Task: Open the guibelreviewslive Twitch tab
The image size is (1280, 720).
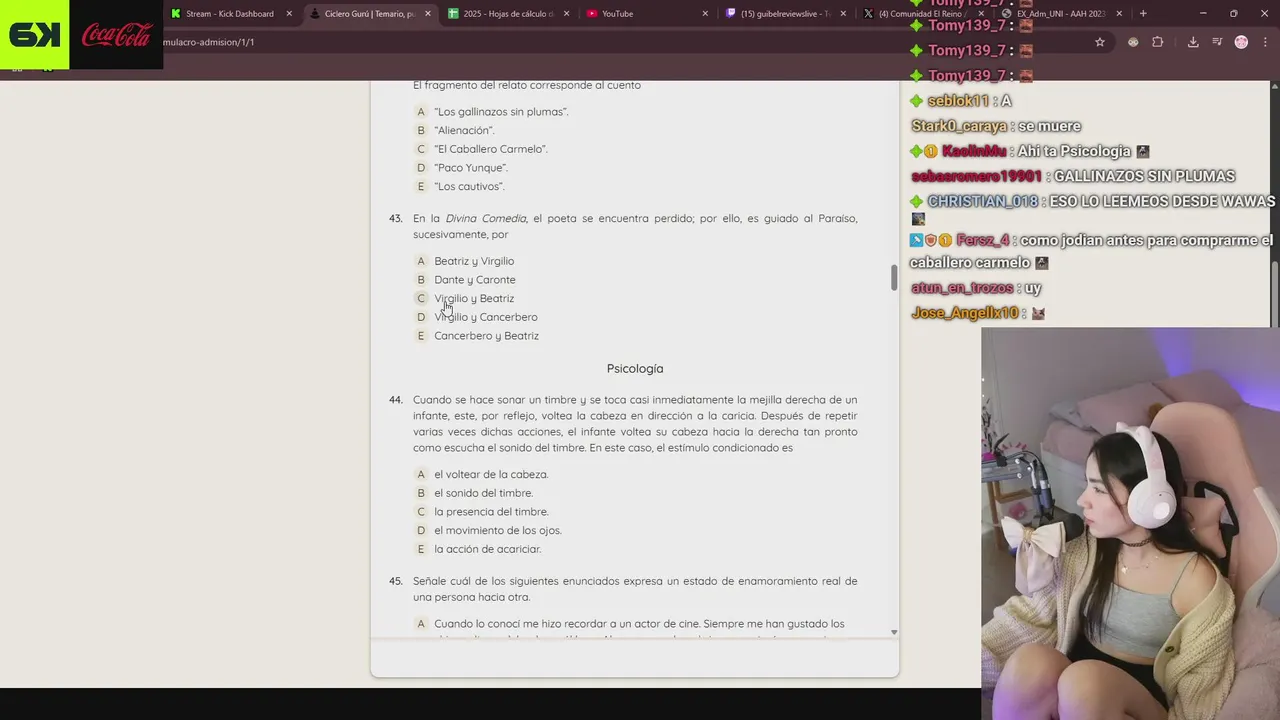Action: click(785, 14)
